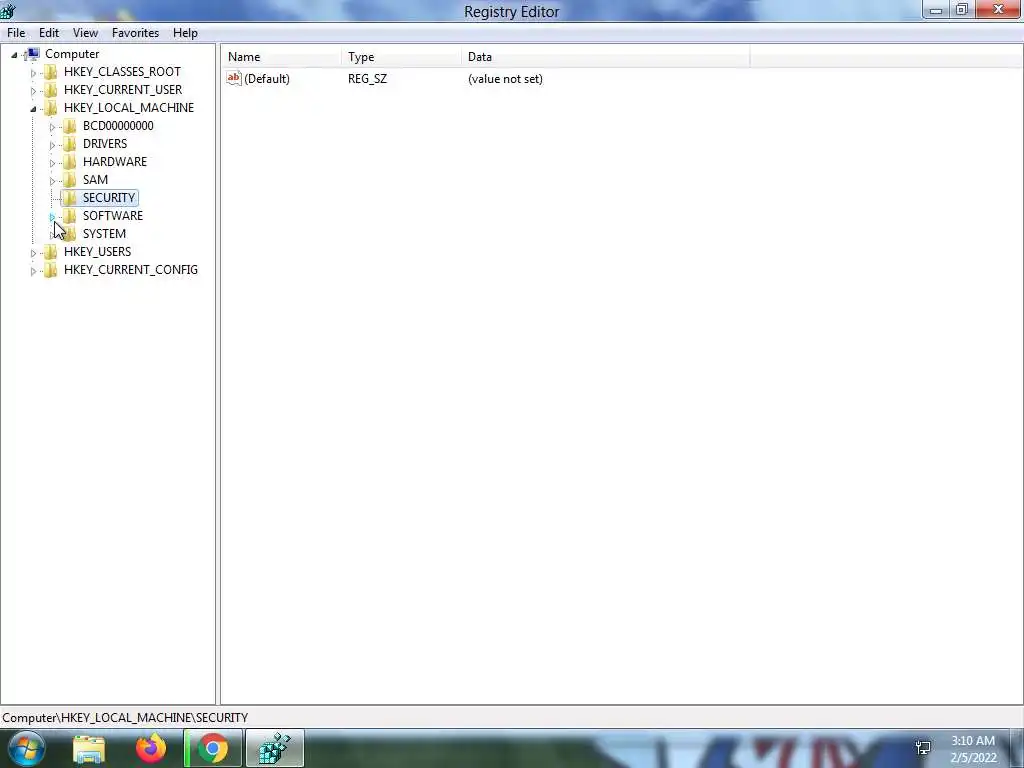Open the Windows Start orb
1024x768 pixels.
pos(26,748)
